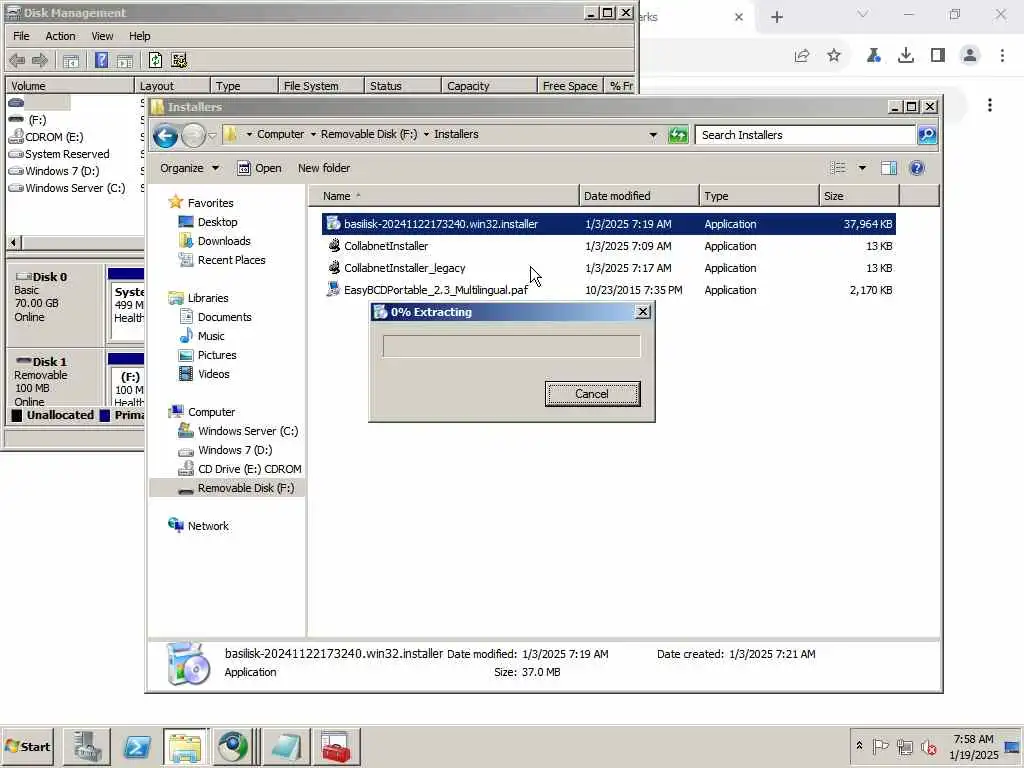1024x768 pixels.
Task: Expand the Computer breadcrumb arrow
Action: pyautogui.click(x=313, y=135)
